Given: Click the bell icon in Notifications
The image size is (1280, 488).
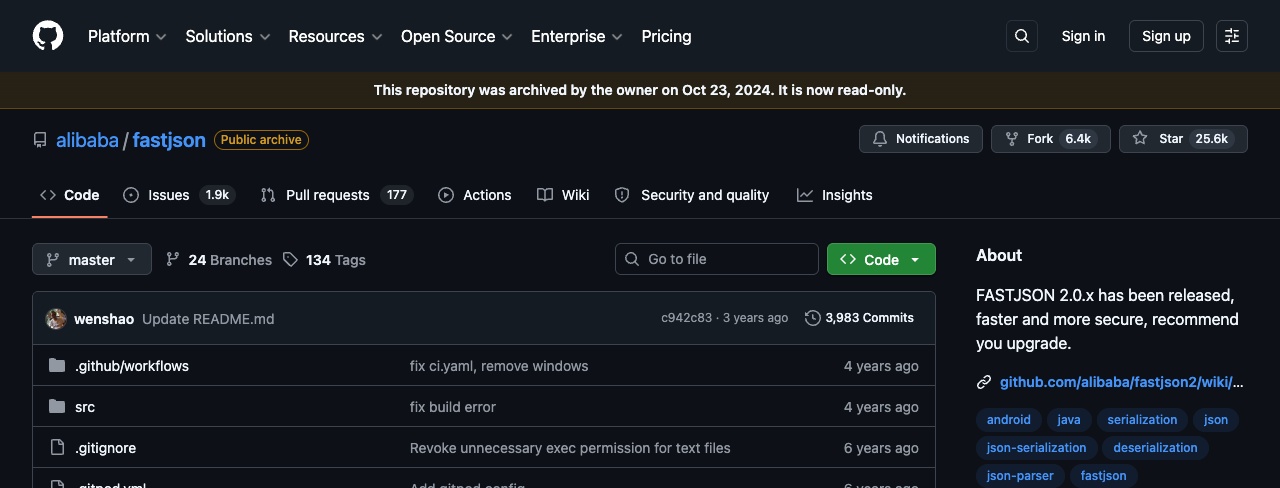Looking at the screenshot, I should click(x=880, y=139).
